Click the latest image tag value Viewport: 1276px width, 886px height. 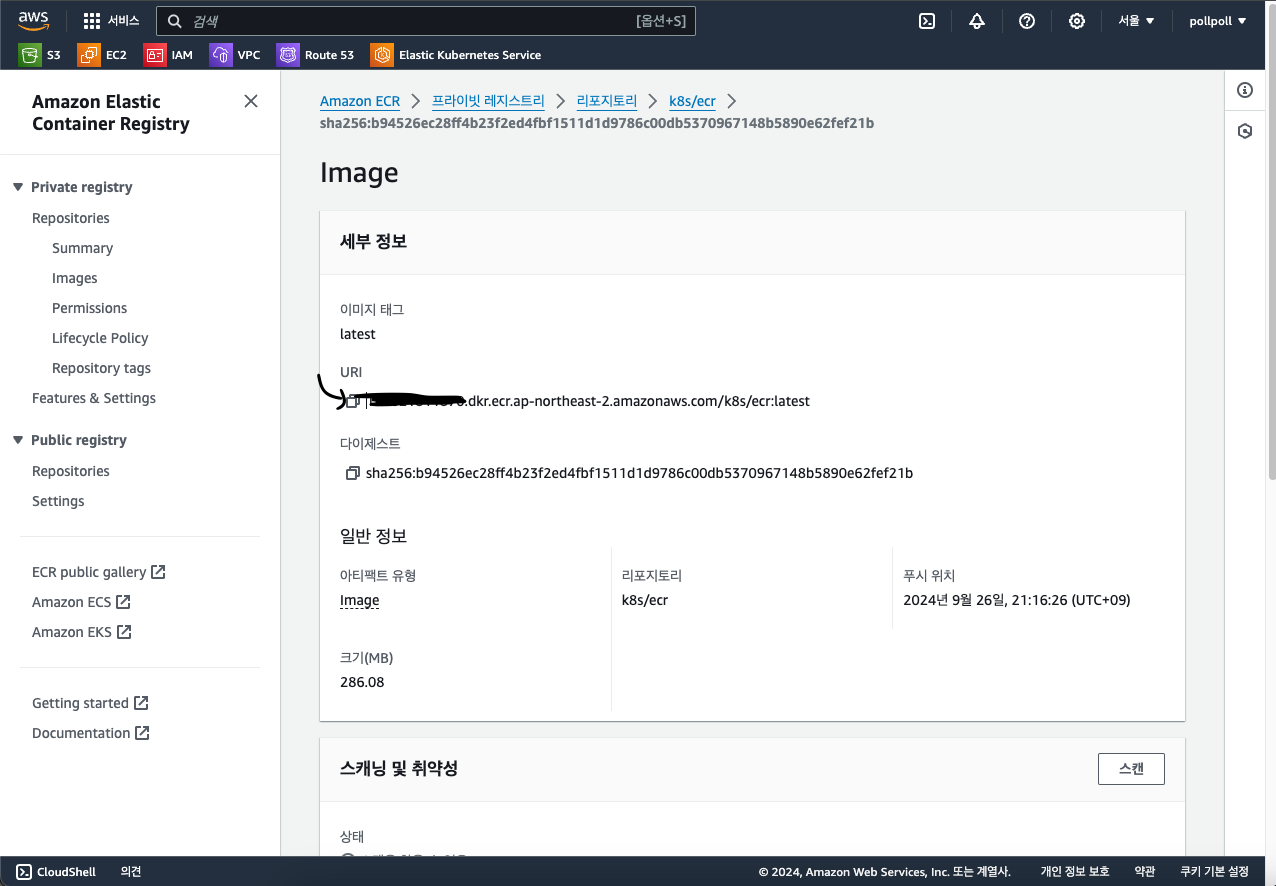358,334
